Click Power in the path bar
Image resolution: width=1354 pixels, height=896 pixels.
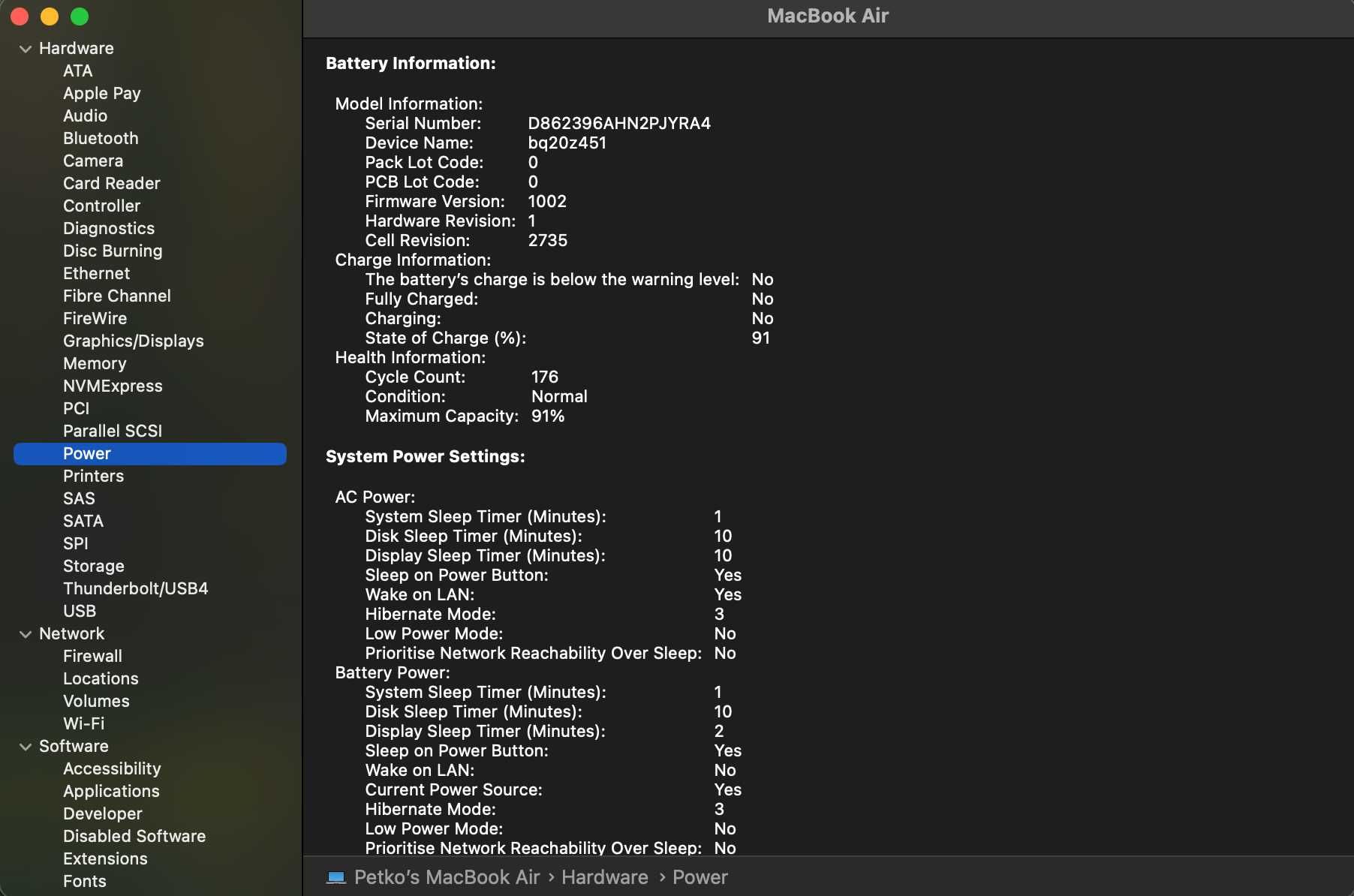tap(700, 877)
